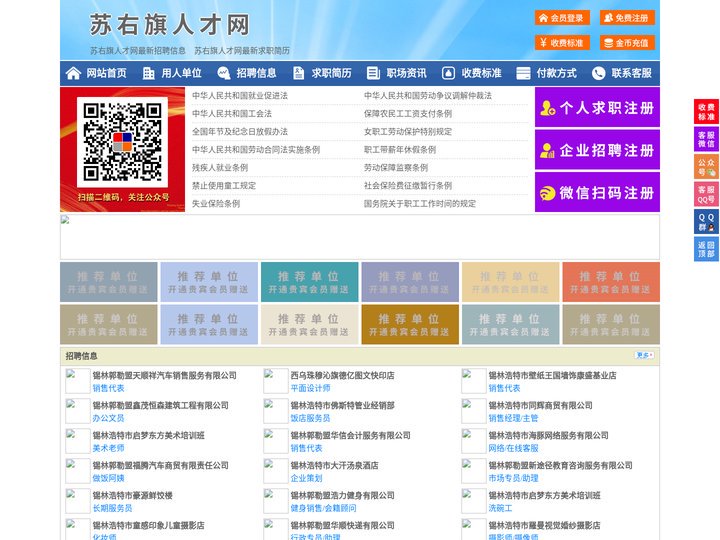Click logo thumbnail of 锡林浩特市壁纸王国墙饰康盛基业店
Image resolution: width=720 pixels, height=540 pixels.
click(x=473, y=381)
